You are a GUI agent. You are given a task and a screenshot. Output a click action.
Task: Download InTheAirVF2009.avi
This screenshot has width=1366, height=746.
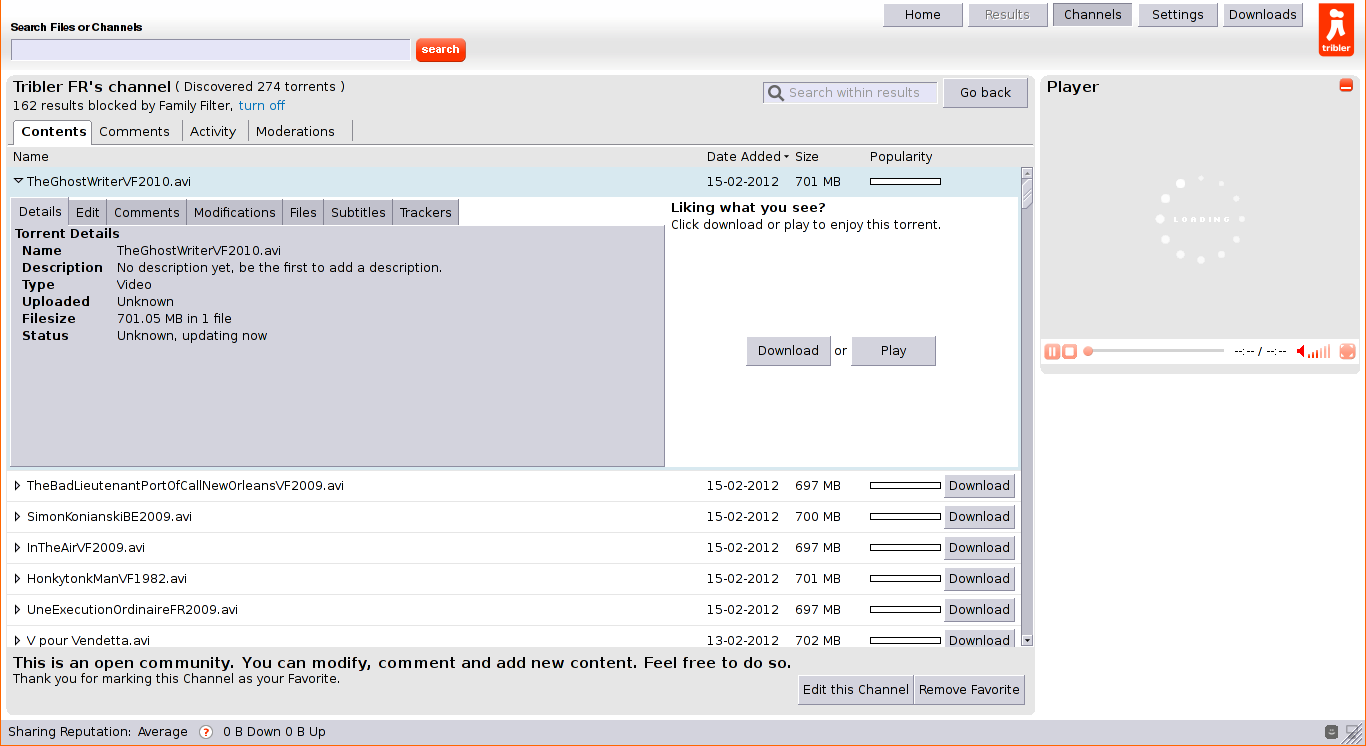tap(979, 548)
